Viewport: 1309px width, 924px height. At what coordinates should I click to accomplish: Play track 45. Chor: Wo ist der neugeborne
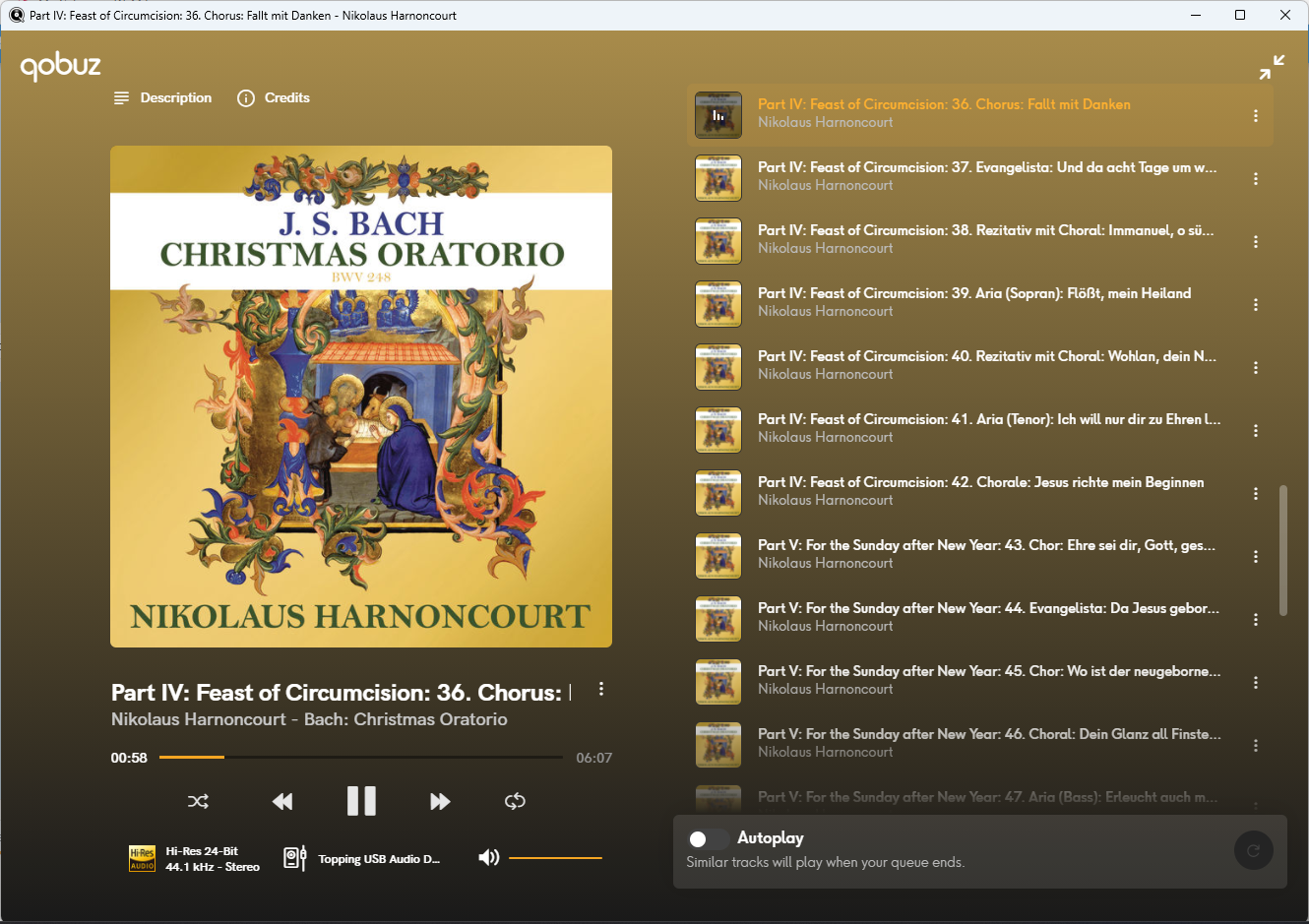(989, 671)
